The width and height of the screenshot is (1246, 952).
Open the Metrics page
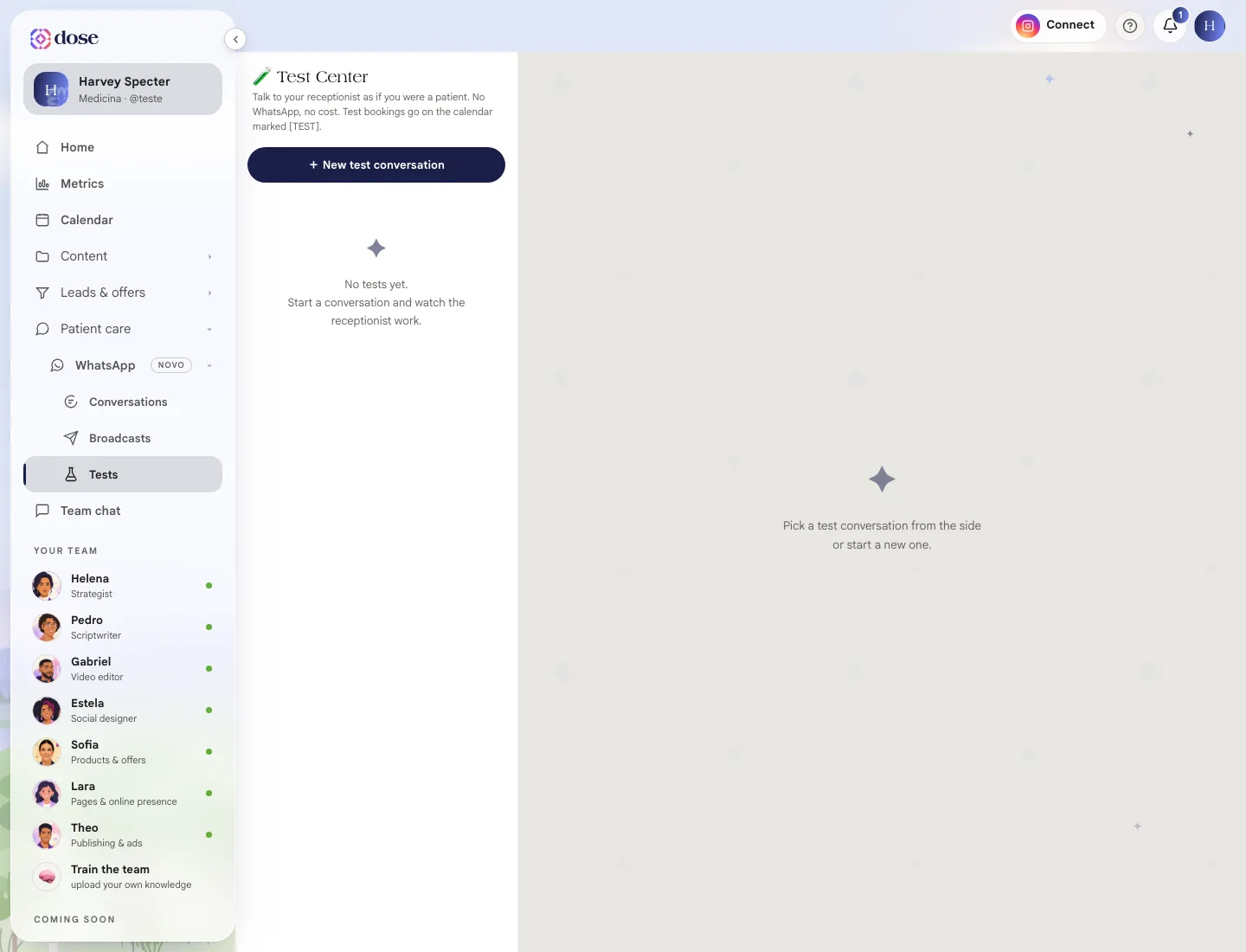coord(123,183)
